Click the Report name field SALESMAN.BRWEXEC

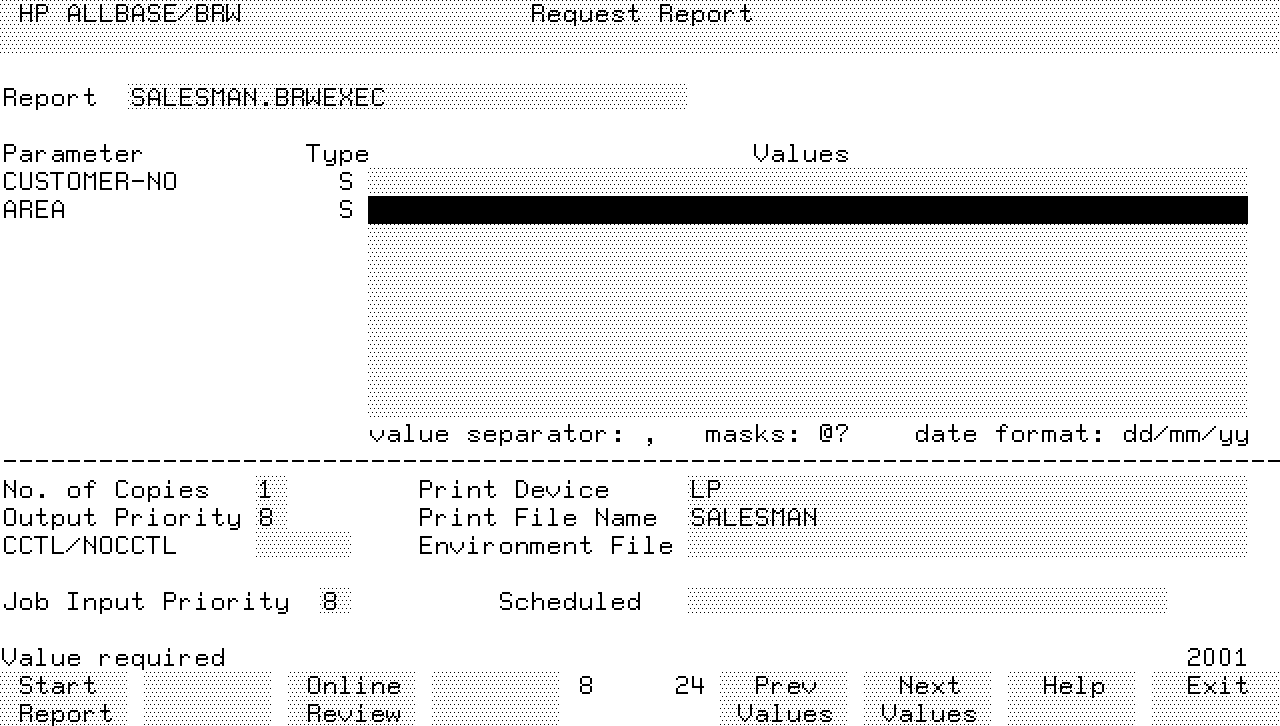click(407, 98)
